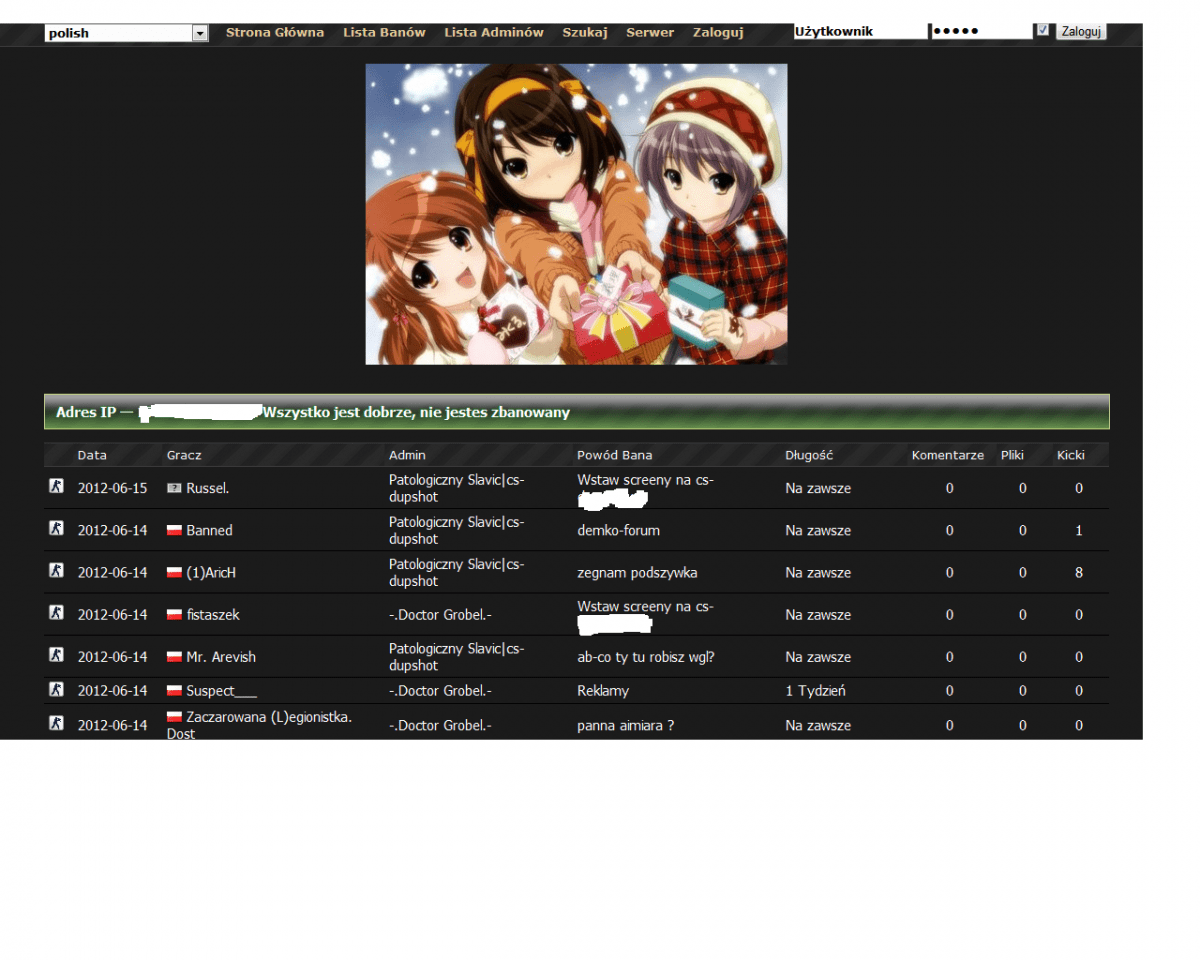The height and width of the screenshot is (960, 1200).
Task: Click kick count 8 for (1)AricH
Action: [1079, 573]
